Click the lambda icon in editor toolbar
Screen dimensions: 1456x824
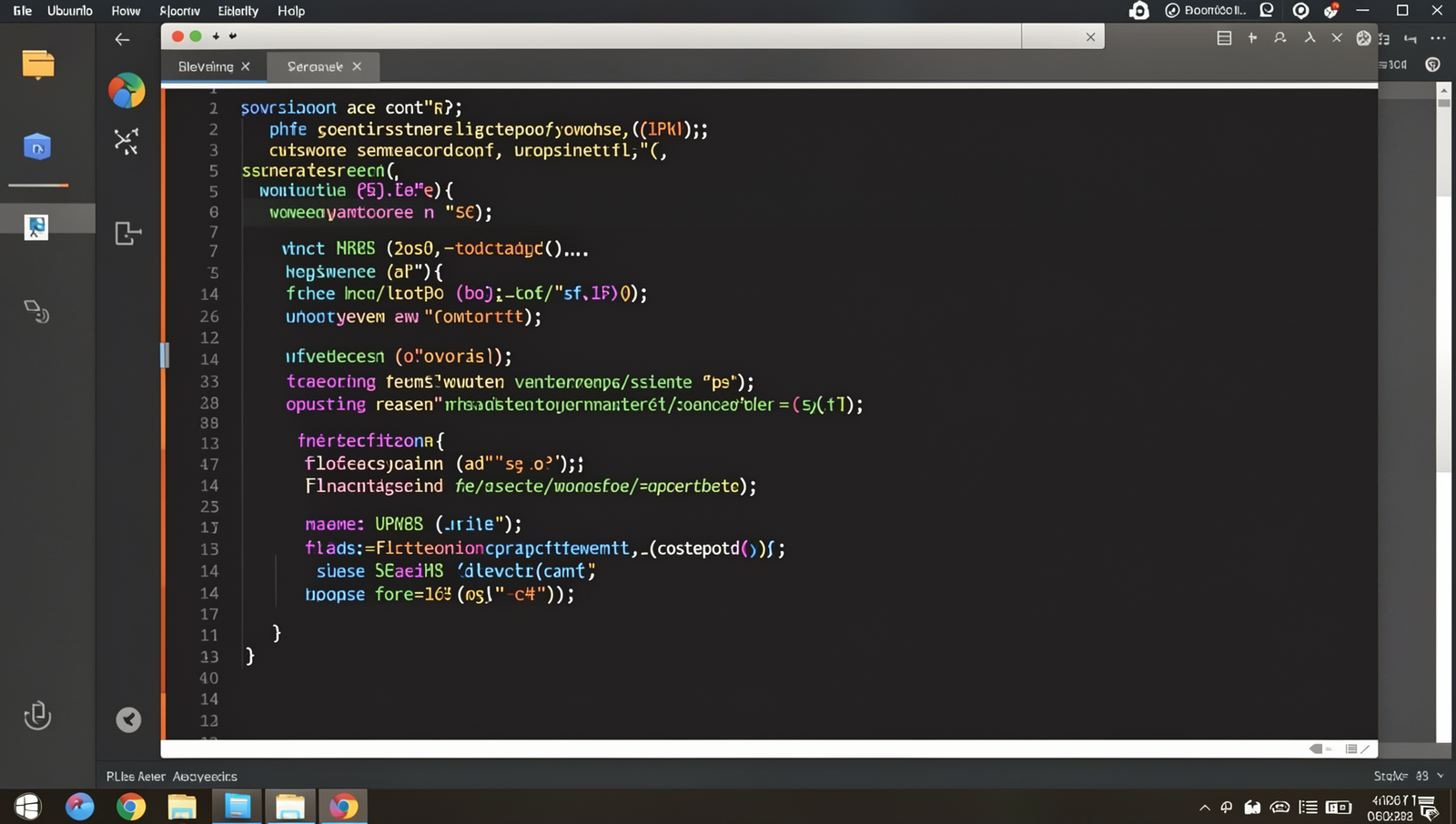pyautogui.click(x=1309, y=37)
